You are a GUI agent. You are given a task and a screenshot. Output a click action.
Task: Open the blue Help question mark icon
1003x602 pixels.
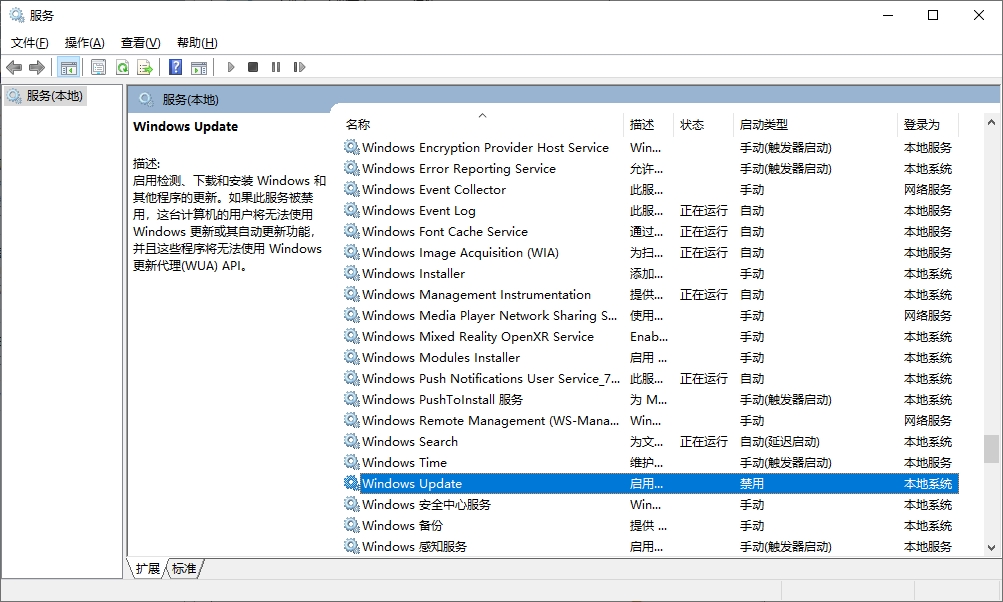[x=175, y=67]
